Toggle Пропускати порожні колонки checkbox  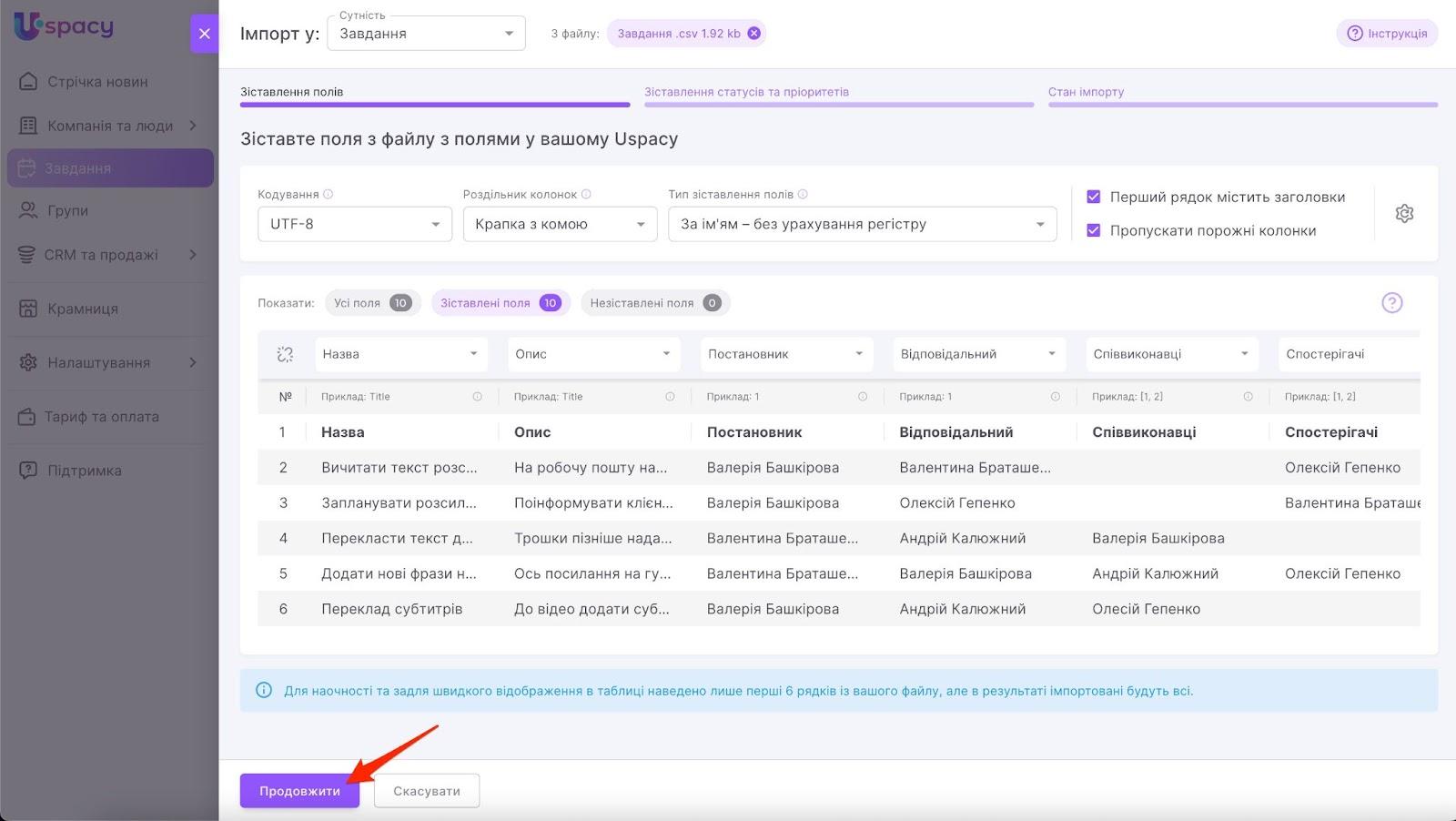click(1094, 230)
